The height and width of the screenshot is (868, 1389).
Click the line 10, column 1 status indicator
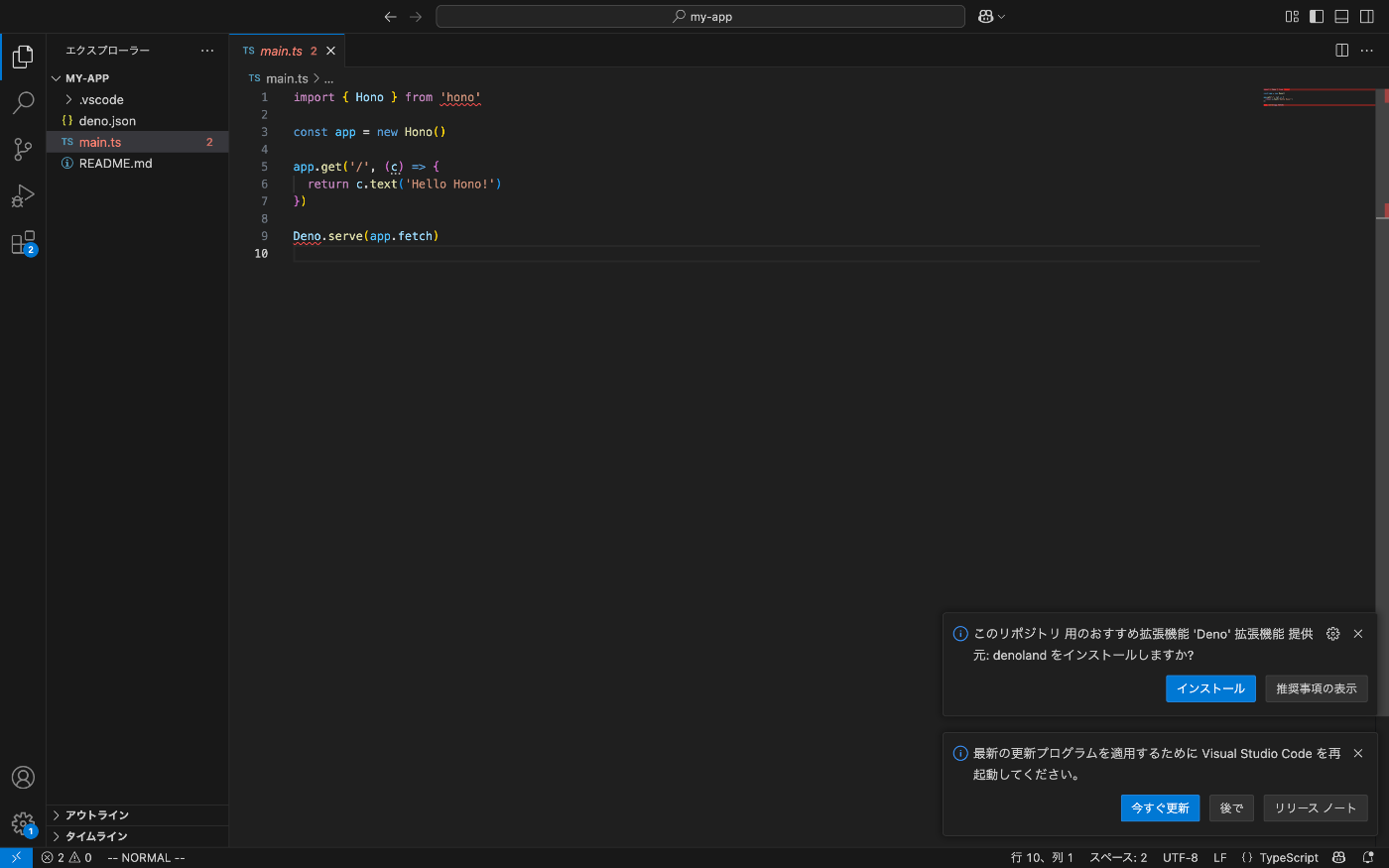(x=1042, y=858)
